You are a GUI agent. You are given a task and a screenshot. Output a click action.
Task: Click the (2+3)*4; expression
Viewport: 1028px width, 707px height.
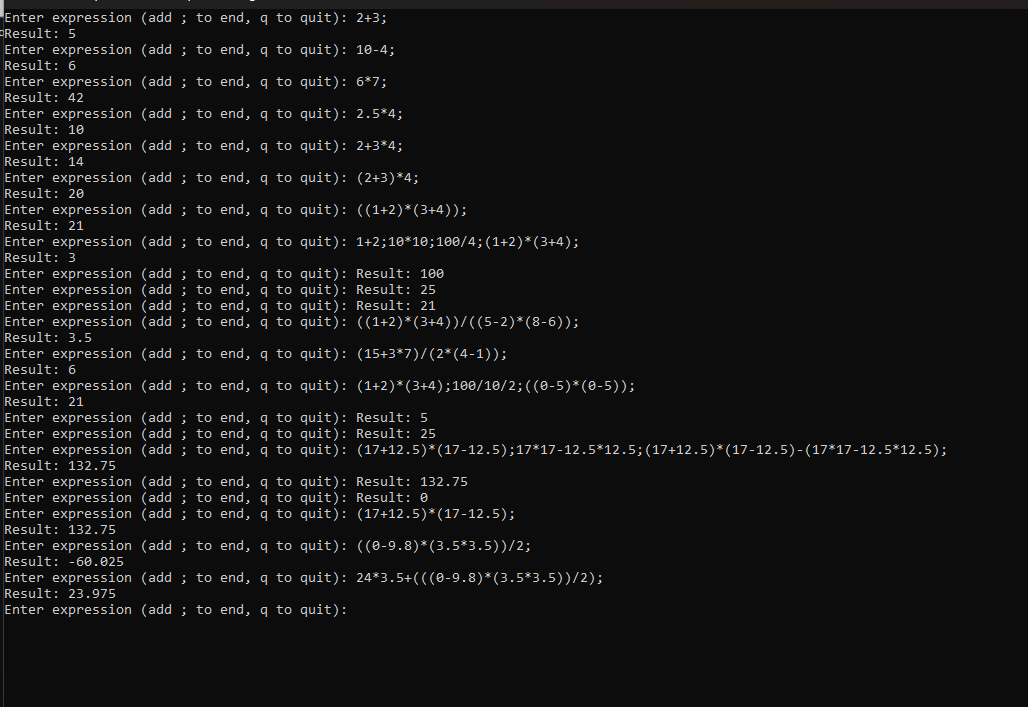(x=387, y=178)
